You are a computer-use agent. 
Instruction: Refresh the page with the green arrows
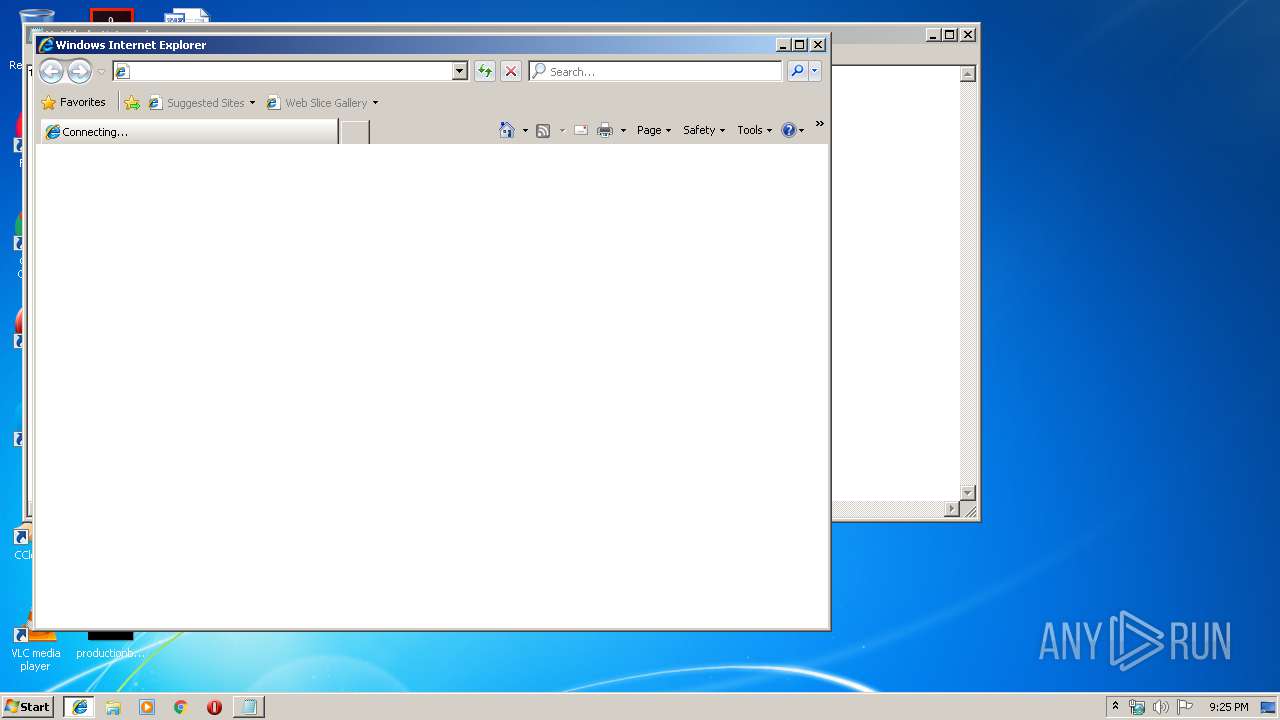click(485, 71)
